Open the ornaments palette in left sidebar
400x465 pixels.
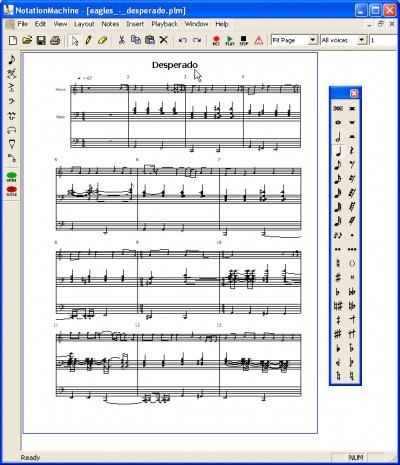tap(12, 73)
